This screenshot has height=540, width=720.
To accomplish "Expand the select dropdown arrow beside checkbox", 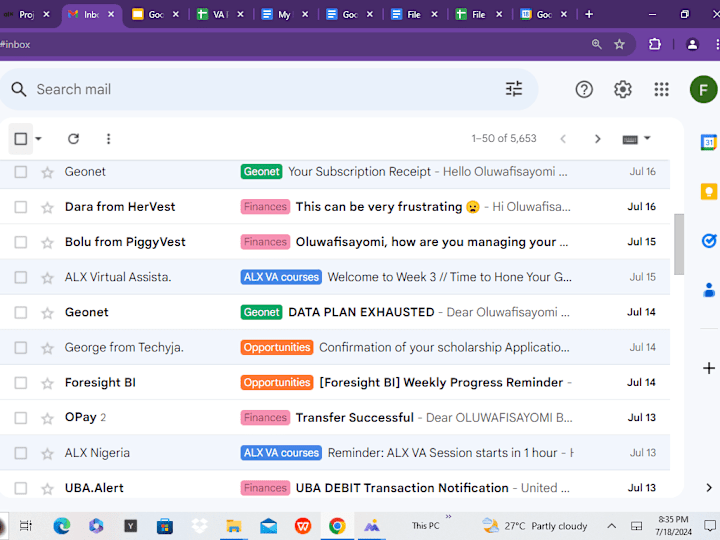I will coord(39,139).
